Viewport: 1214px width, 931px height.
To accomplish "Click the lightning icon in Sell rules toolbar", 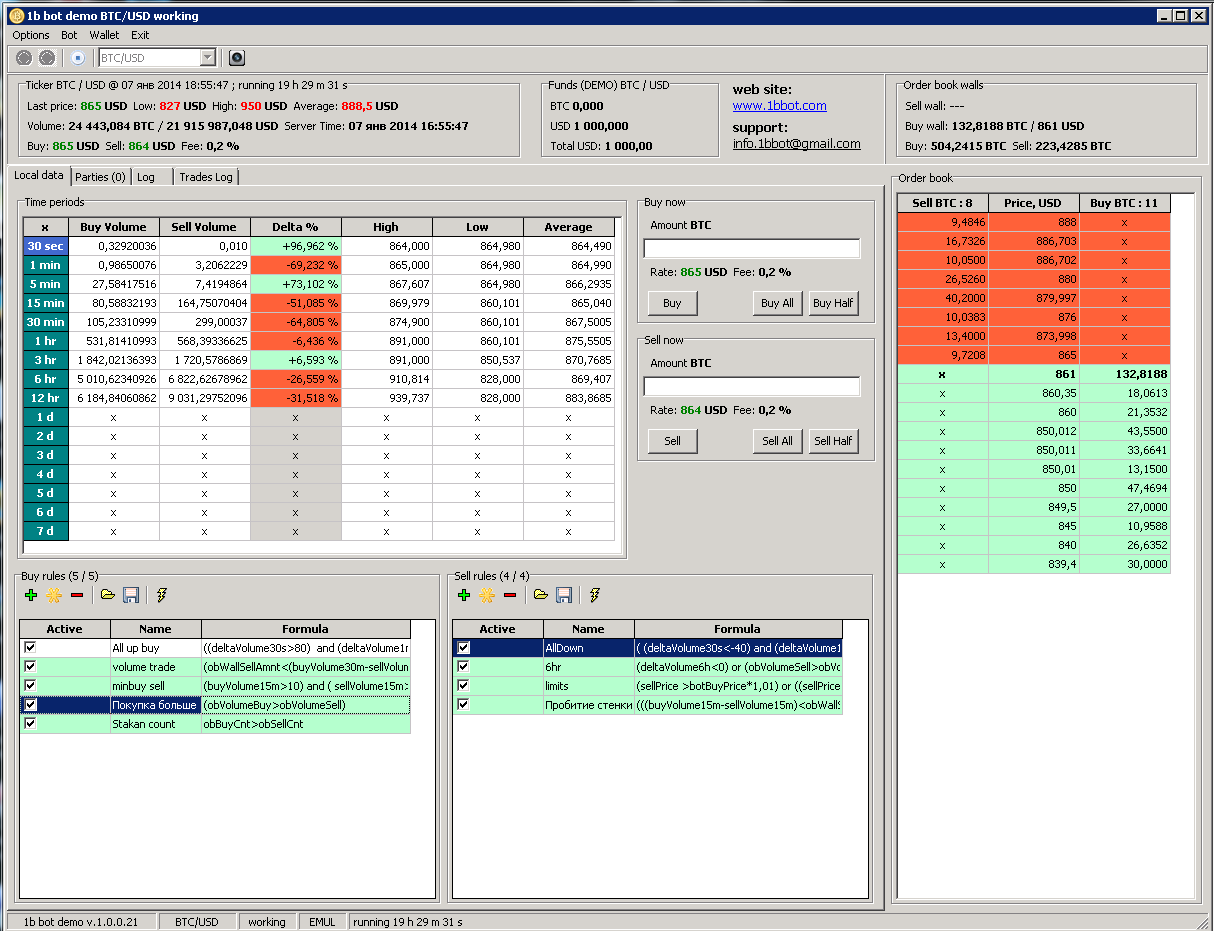I will [x=595, y=595].
